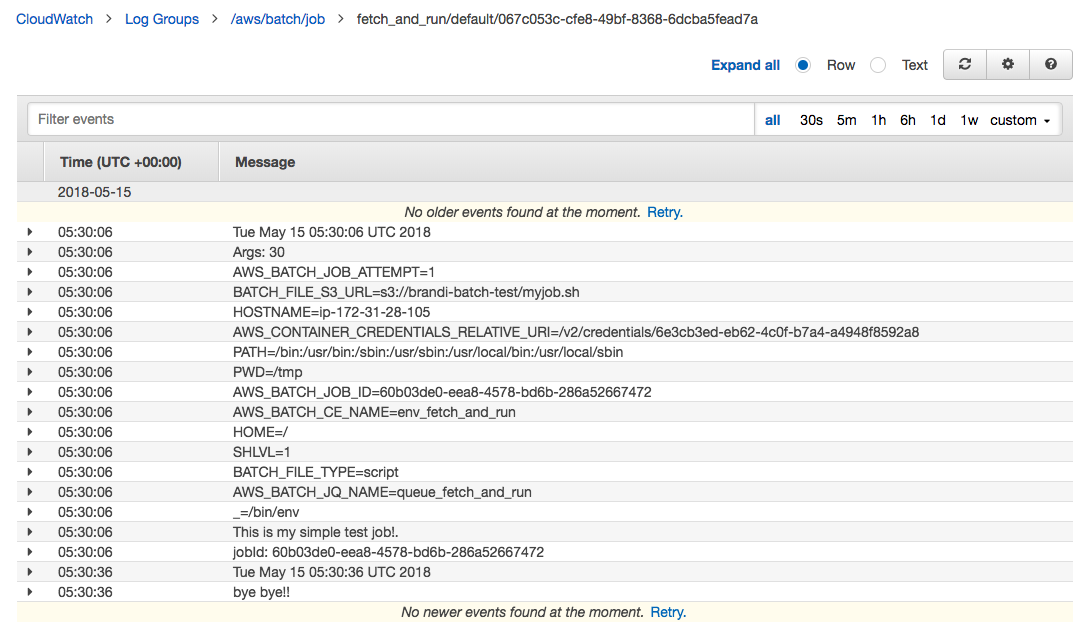
Task: Select the 1h time range filter
Action: pos(878,120)
